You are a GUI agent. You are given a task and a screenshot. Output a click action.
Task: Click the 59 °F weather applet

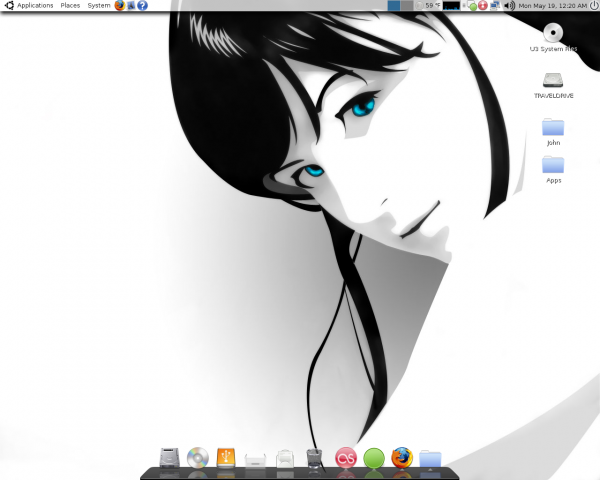[428, 5]
